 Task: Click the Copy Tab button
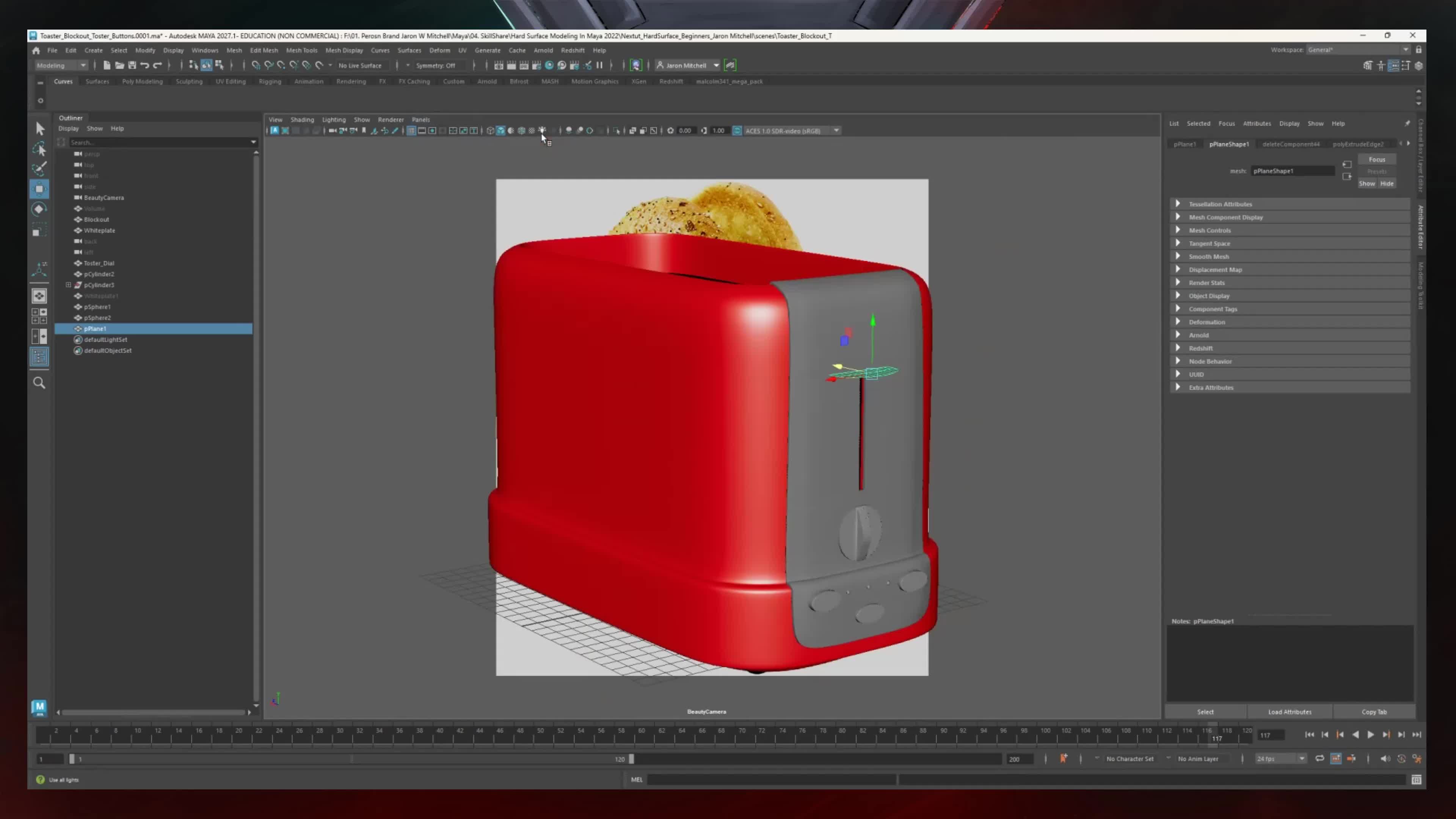[1373, 712]
